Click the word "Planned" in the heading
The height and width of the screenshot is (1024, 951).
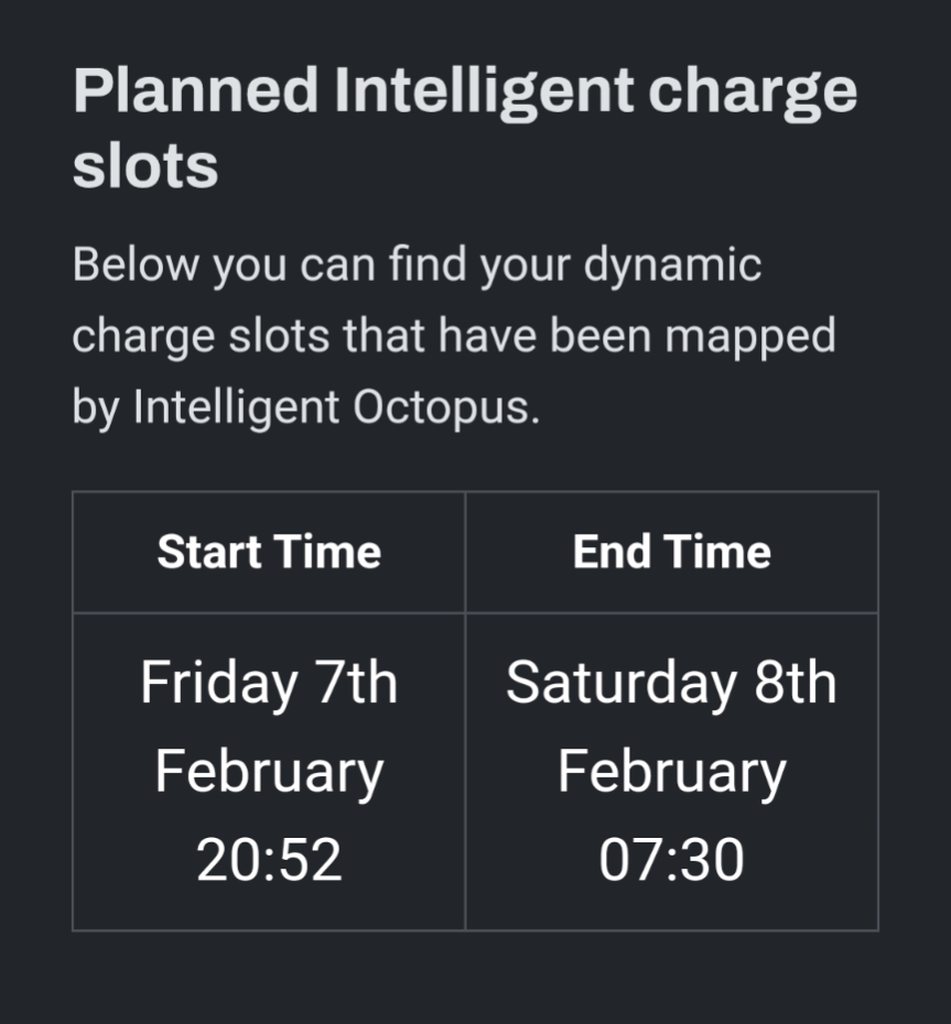click(194, 92)
